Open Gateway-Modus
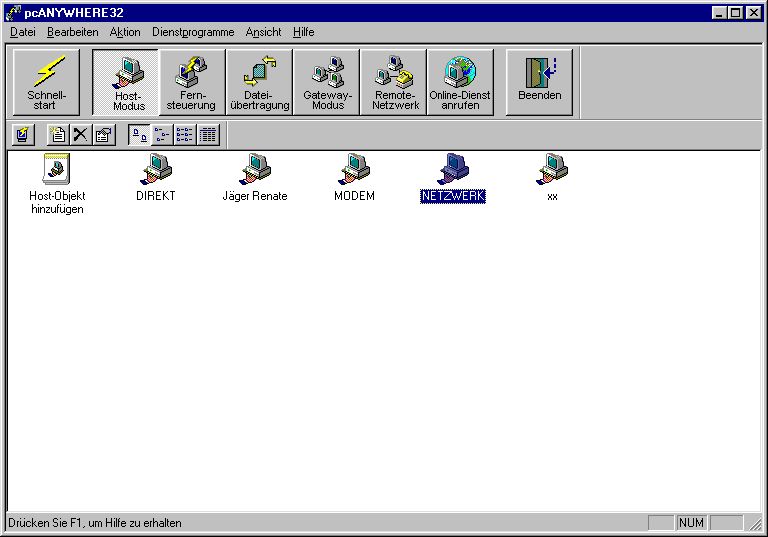 click(x=327, y=82)
